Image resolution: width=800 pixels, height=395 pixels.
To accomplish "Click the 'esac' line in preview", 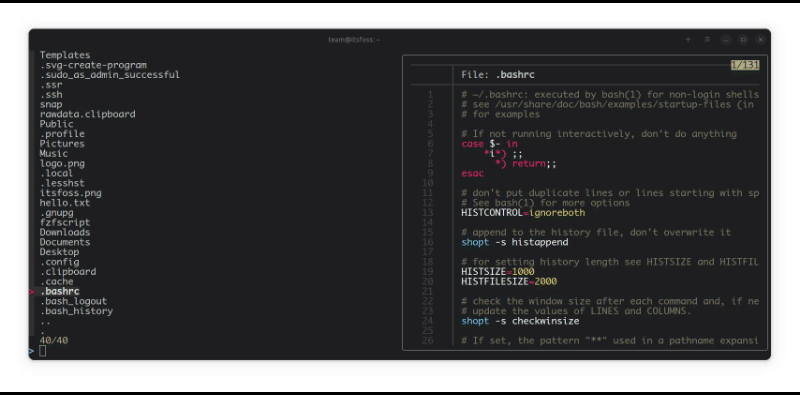I will 472,174.
